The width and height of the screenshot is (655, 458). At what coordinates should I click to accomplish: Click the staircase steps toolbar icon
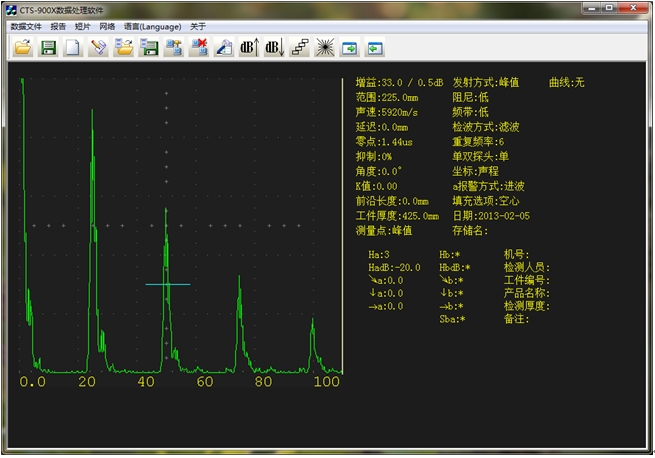299,47
